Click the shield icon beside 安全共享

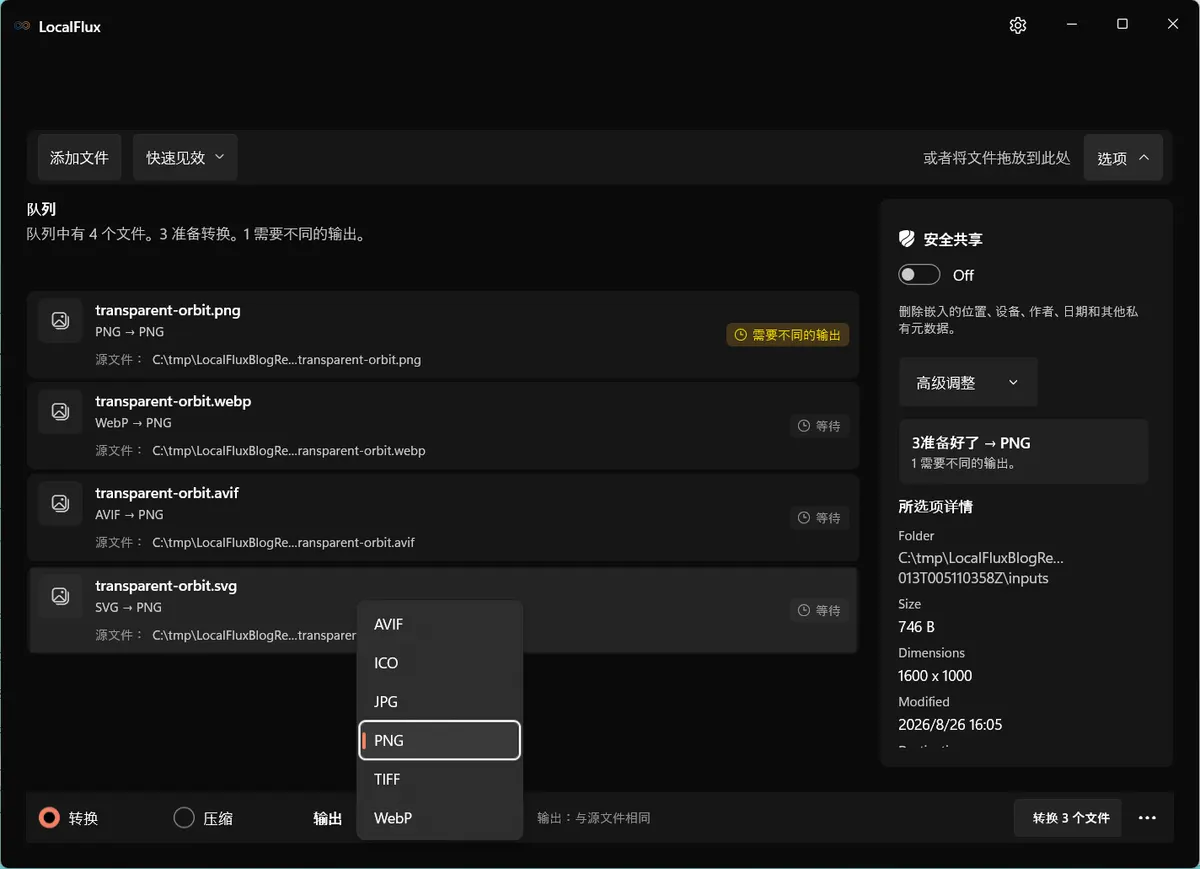point(907,239)
